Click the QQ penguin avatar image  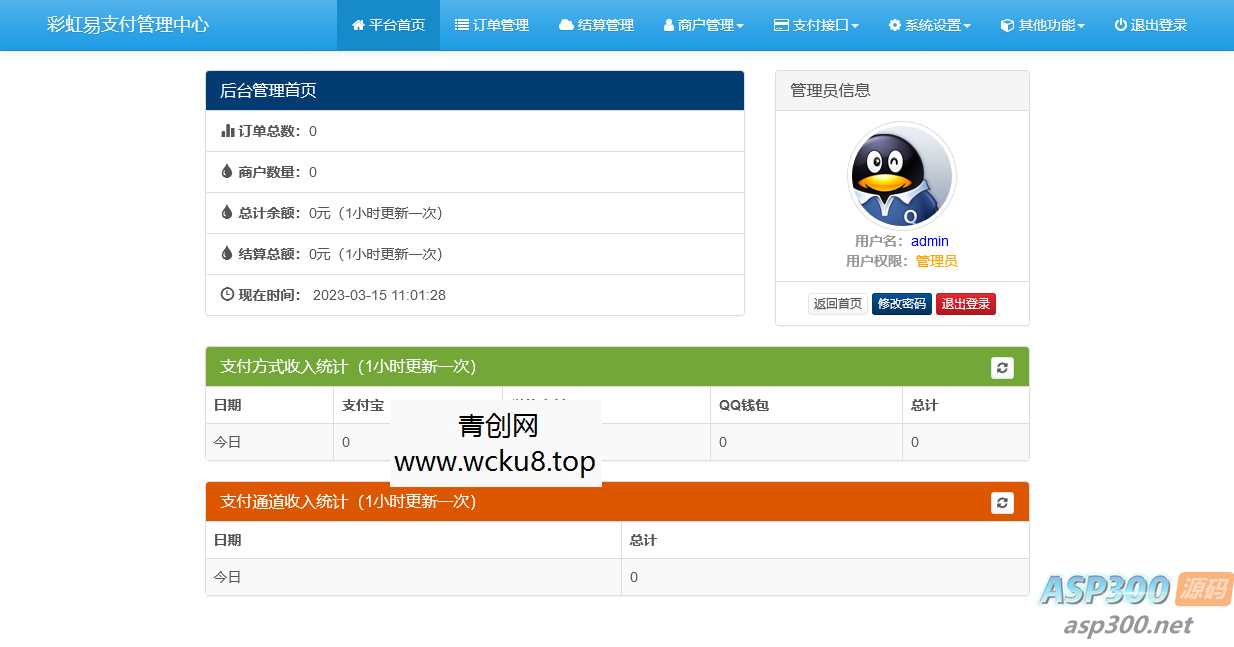(901, 175)
